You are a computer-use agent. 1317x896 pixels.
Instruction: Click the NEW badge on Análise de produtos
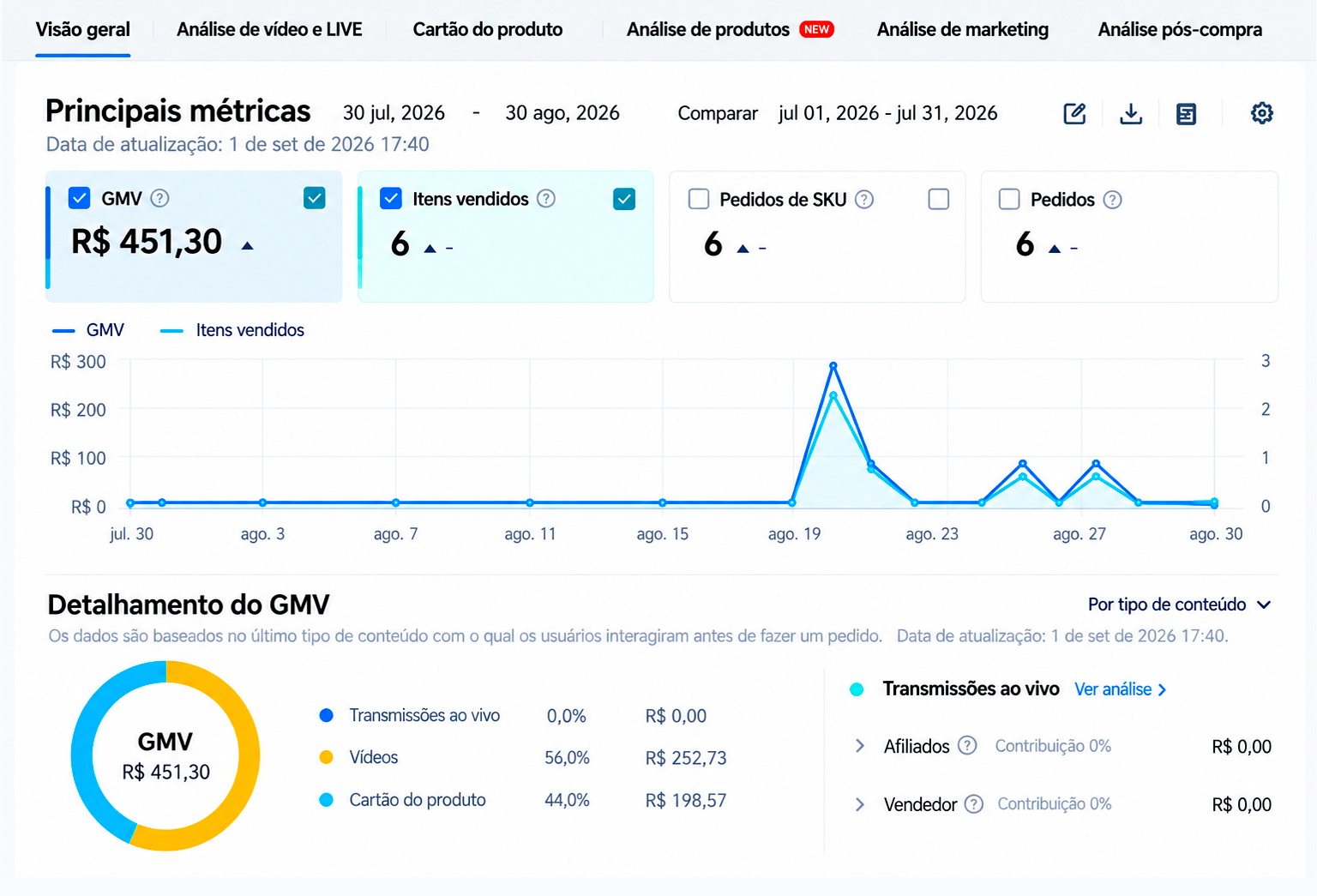(x=816, y=29)
